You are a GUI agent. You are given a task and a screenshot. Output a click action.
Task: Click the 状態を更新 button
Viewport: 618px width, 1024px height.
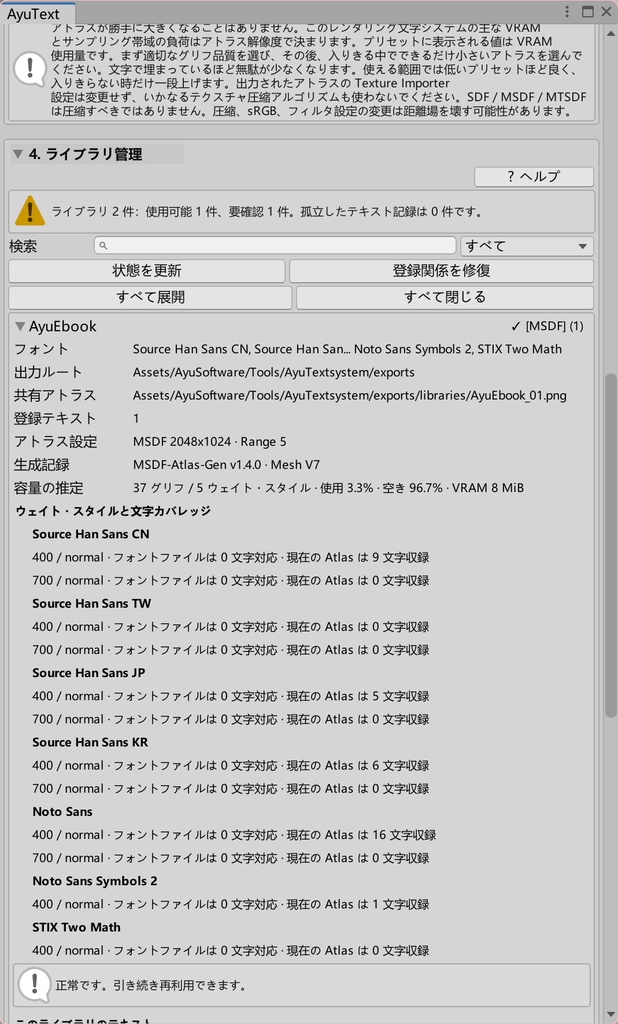click(147, 271)
